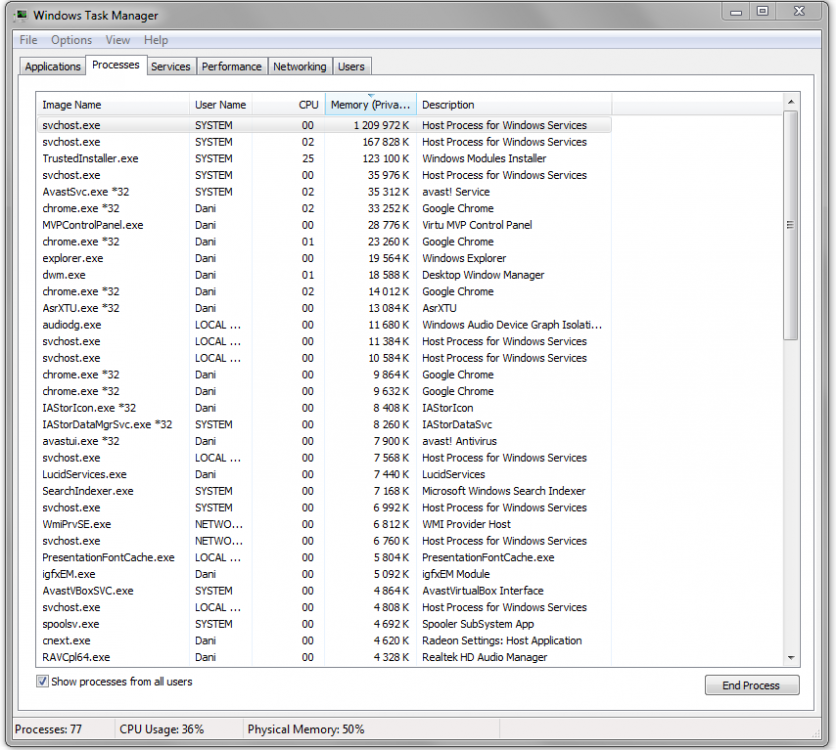Screen dimensions: 836x750
Task: Select chrome.exe using 33 252 K
Action: pos(324,208)
